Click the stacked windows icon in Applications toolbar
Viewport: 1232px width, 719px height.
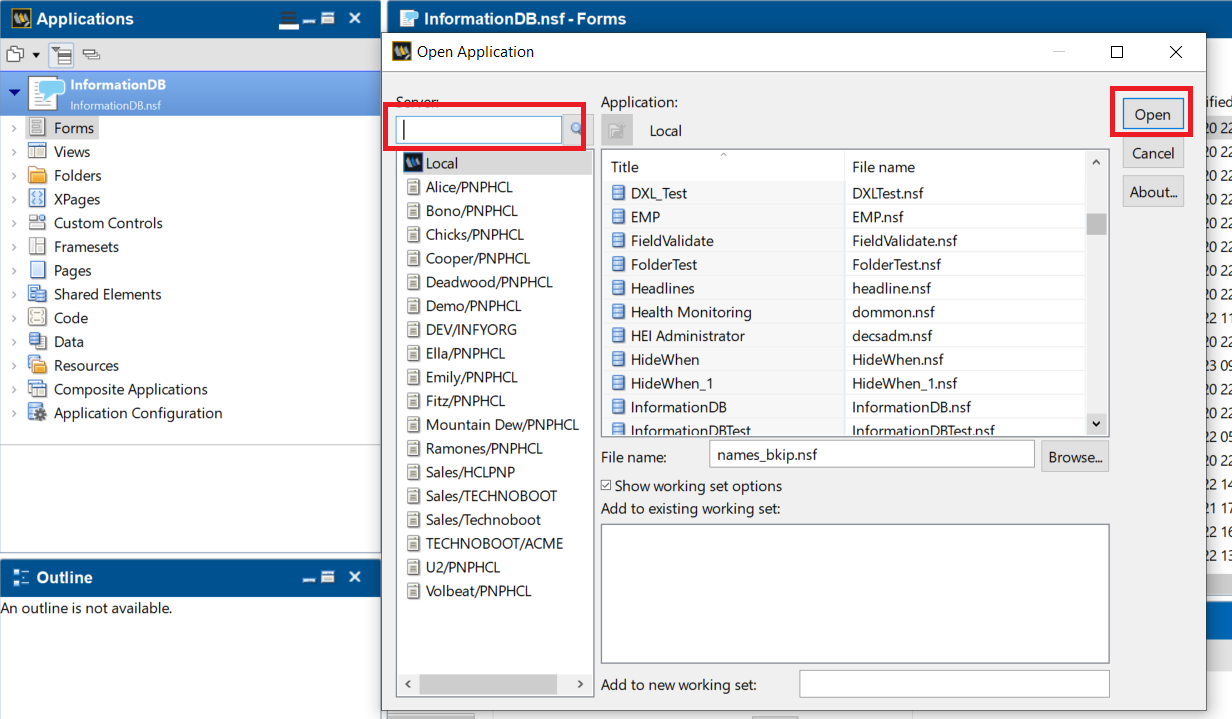click(x=91, y=54)
